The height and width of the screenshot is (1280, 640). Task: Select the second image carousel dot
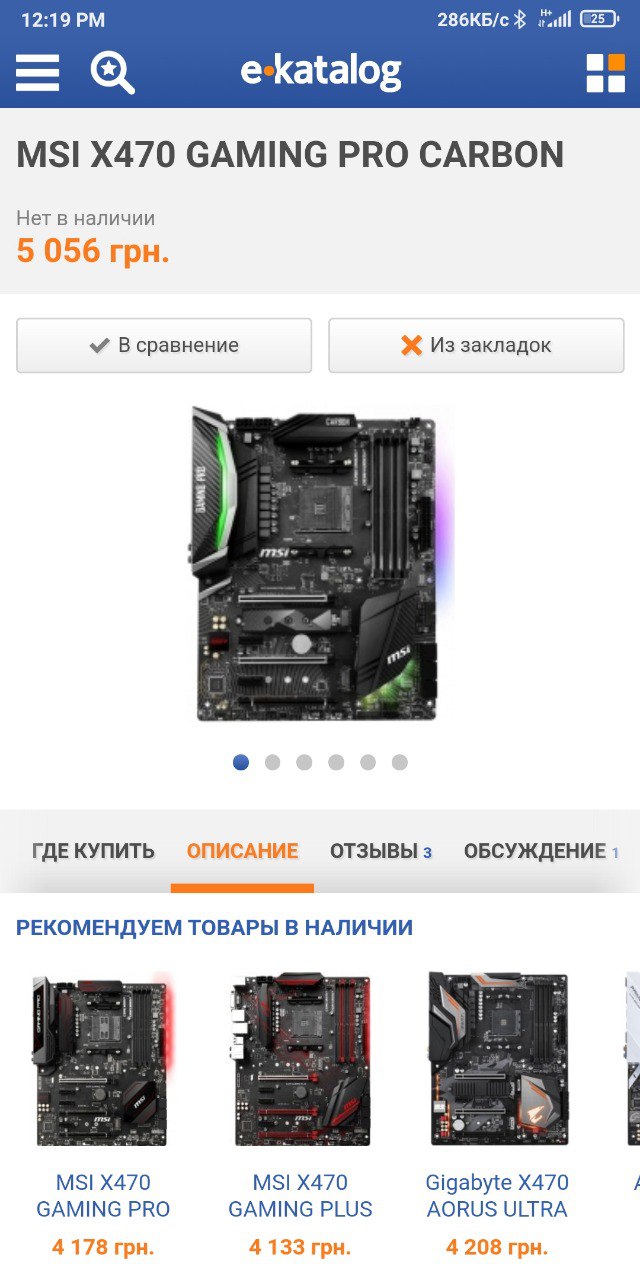pos(272,762)
